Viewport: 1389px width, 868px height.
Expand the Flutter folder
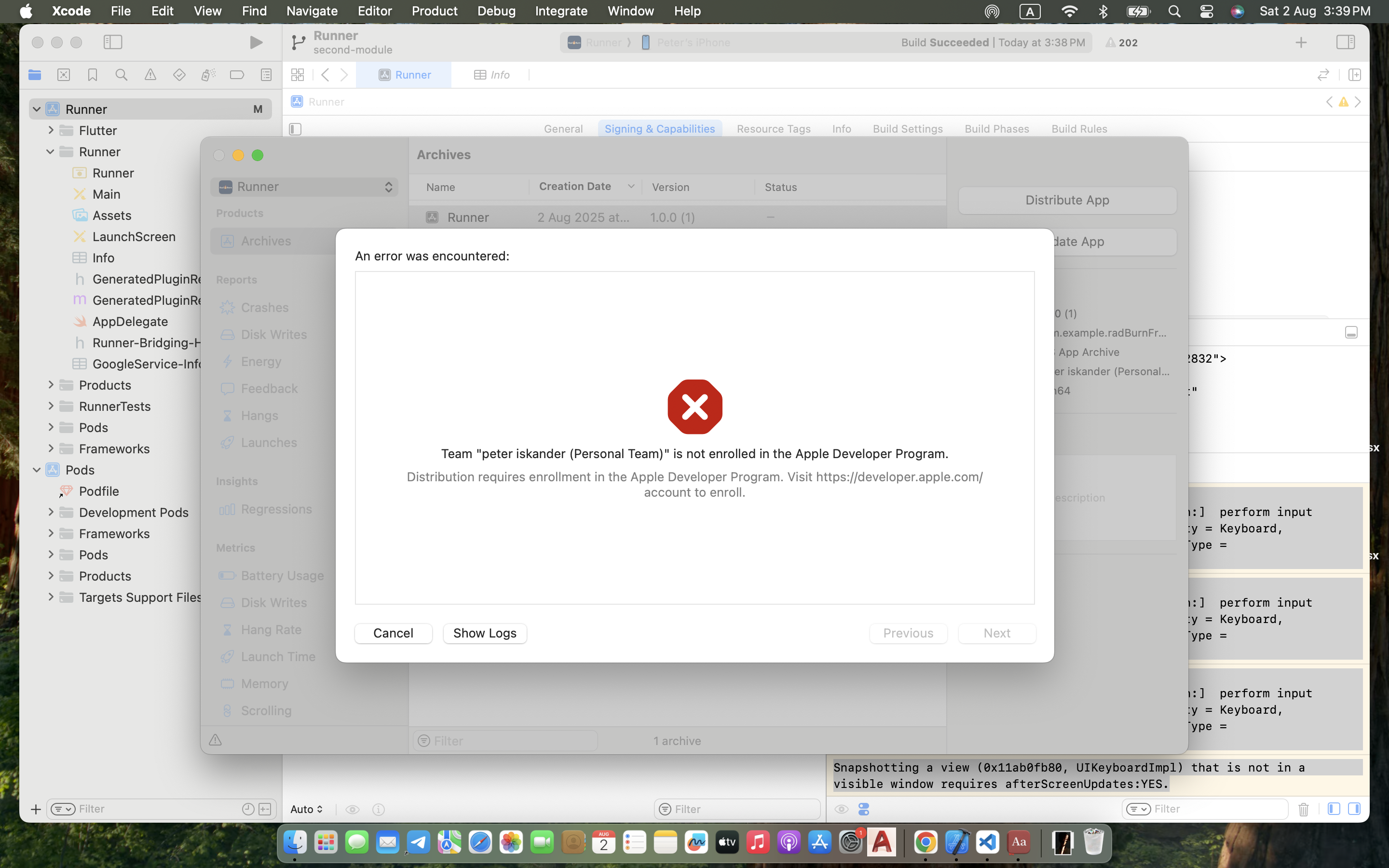pos(51,130)
